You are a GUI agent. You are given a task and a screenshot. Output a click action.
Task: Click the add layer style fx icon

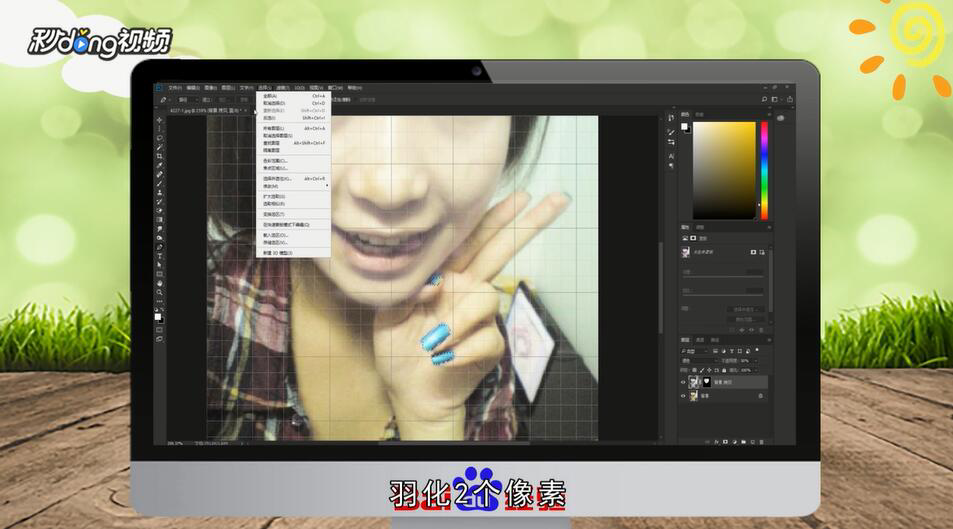tap(716, 442)
